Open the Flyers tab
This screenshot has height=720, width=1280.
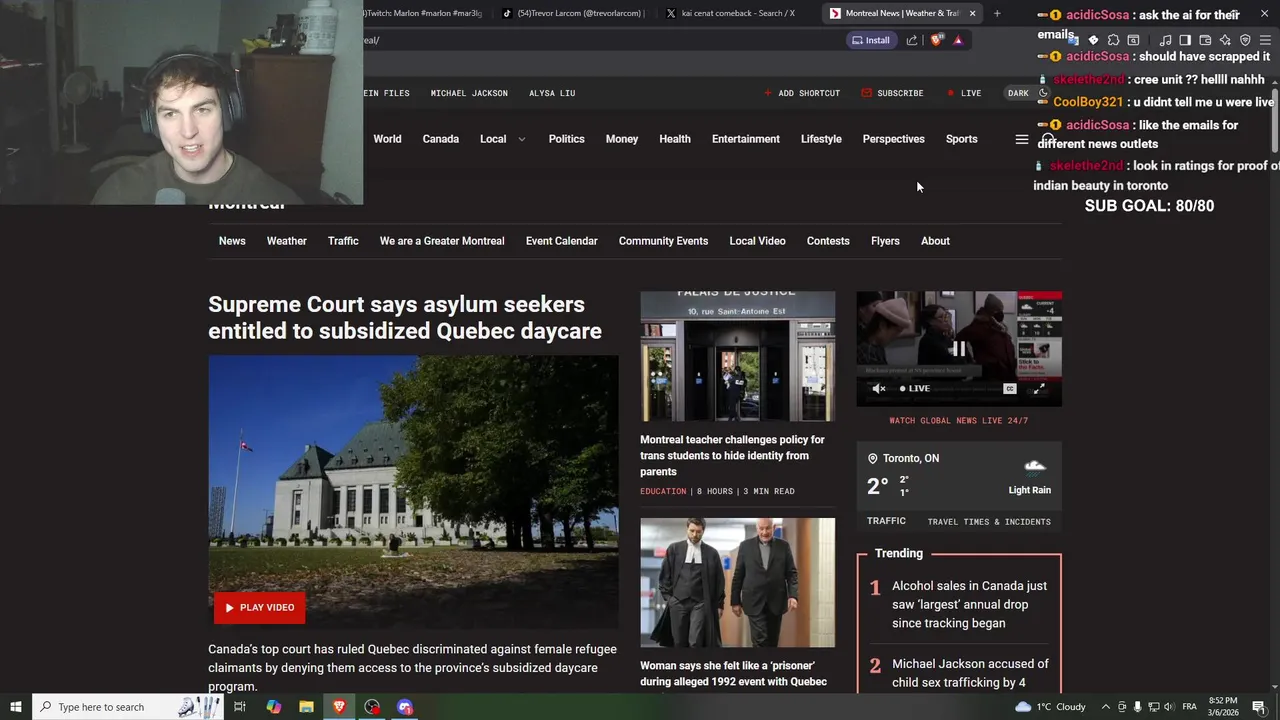click(x=885, y=241)
